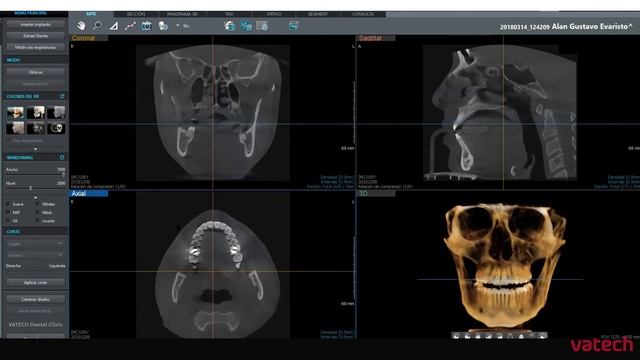Click the Sagittal view label

[x=370, y=38]
